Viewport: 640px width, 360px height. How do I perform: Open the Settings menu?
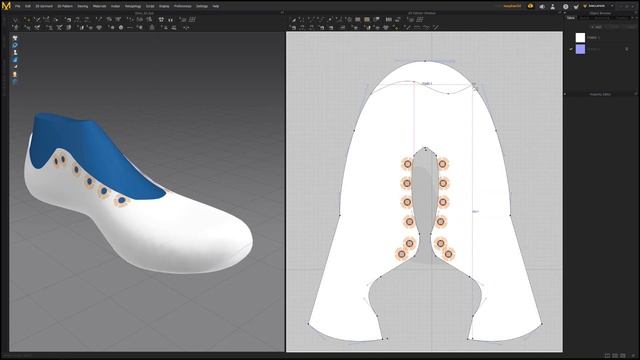click(x=202, y=6)
